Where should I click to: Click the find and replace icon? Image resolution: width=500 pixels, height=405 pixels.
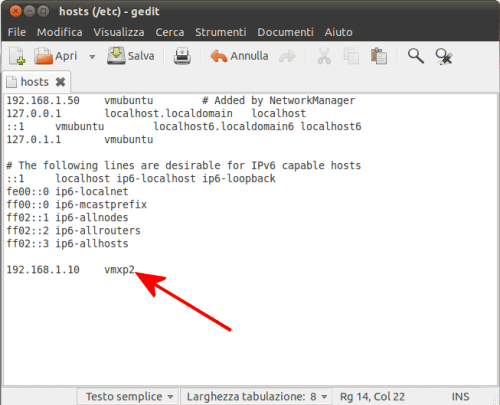point(444,56)
